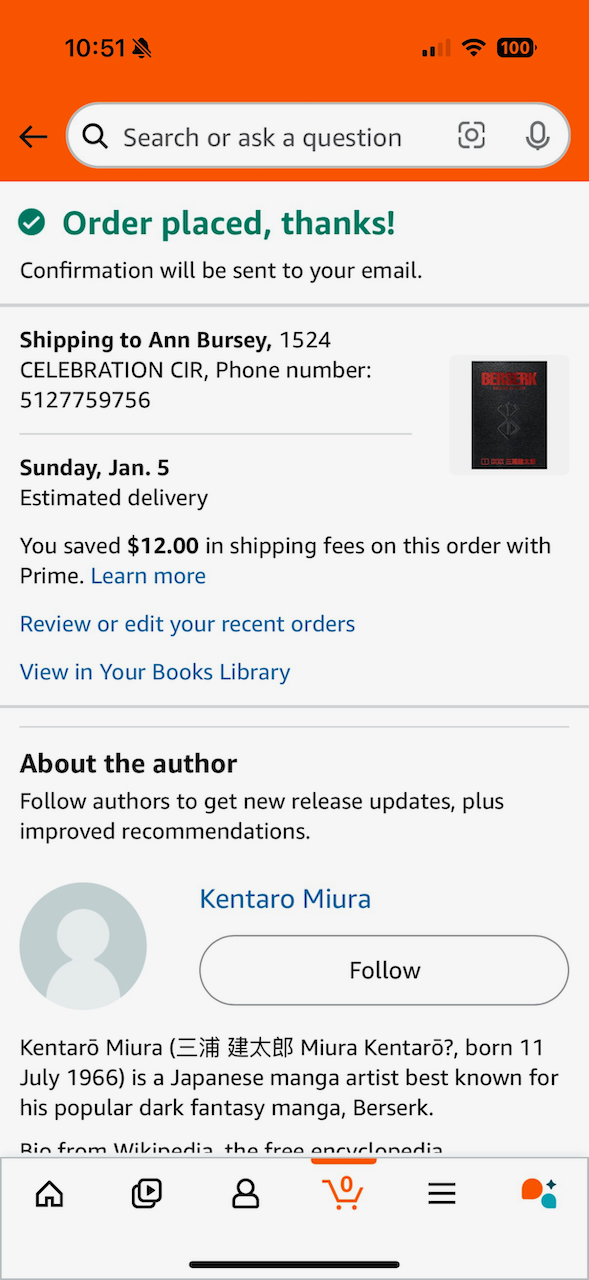Open the camera lens search icon
Image resolution: width=589 pixels, height=1280 pixels.
(472, 136)
